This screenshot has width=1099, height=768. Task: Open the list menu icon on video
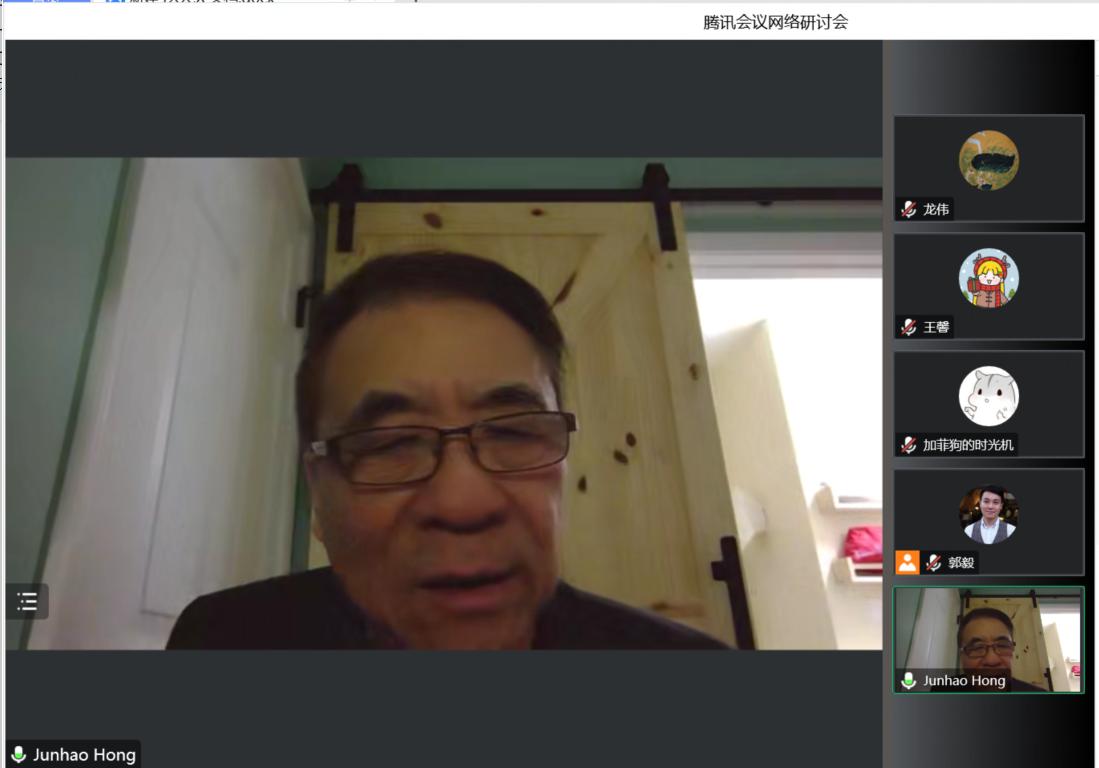[27, 601]
